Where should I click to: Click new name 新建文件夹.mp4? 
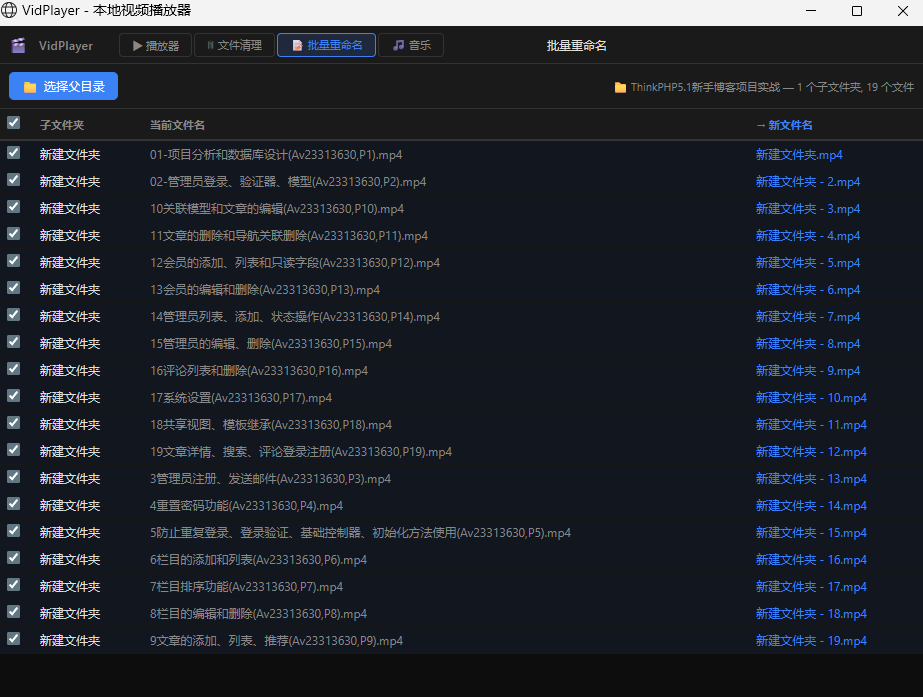click(799, 155)
